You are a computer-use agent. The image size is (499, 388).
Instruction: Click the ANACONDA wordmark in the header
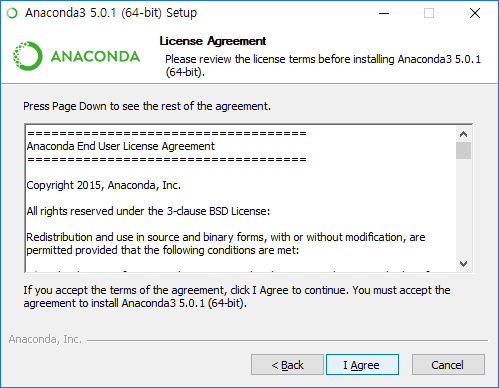pos(95,56)
